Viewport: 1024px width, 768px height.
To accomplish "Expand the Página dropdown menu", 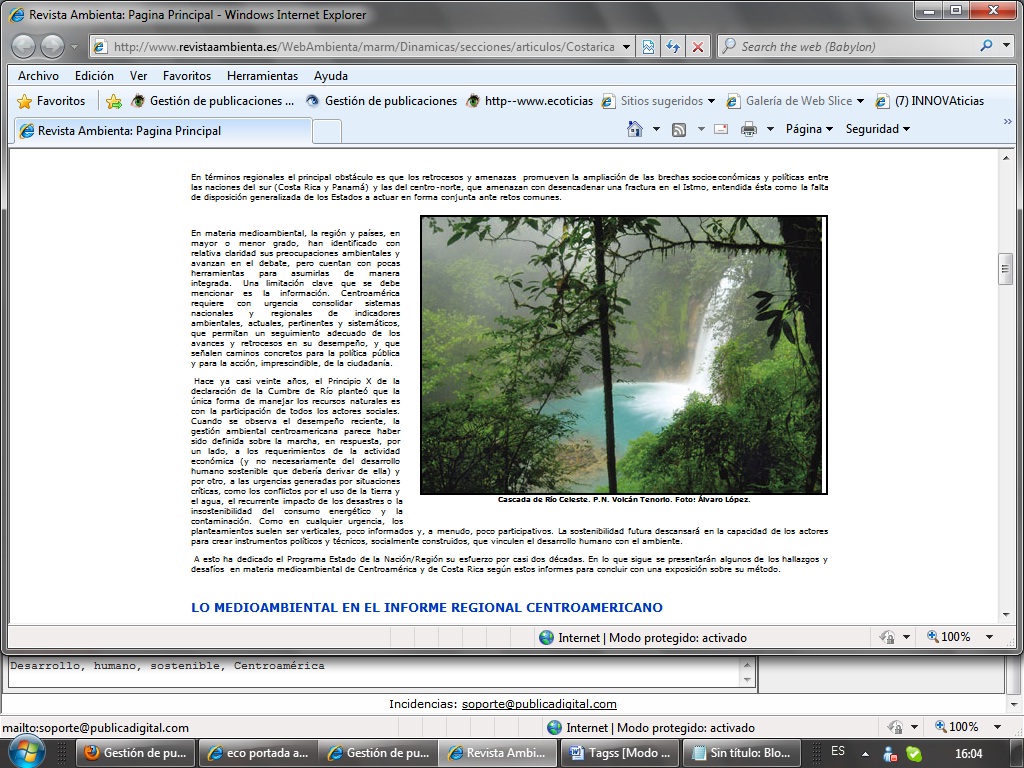I will coord(809,129).
